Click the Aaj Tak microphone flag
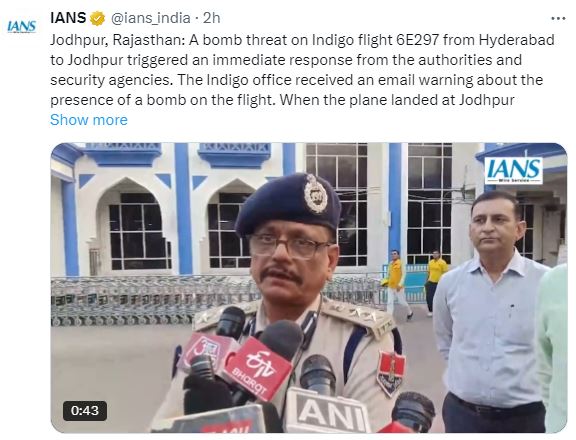Image resolution: width=576 pixels, height=440 pixels. coord(206,351)
